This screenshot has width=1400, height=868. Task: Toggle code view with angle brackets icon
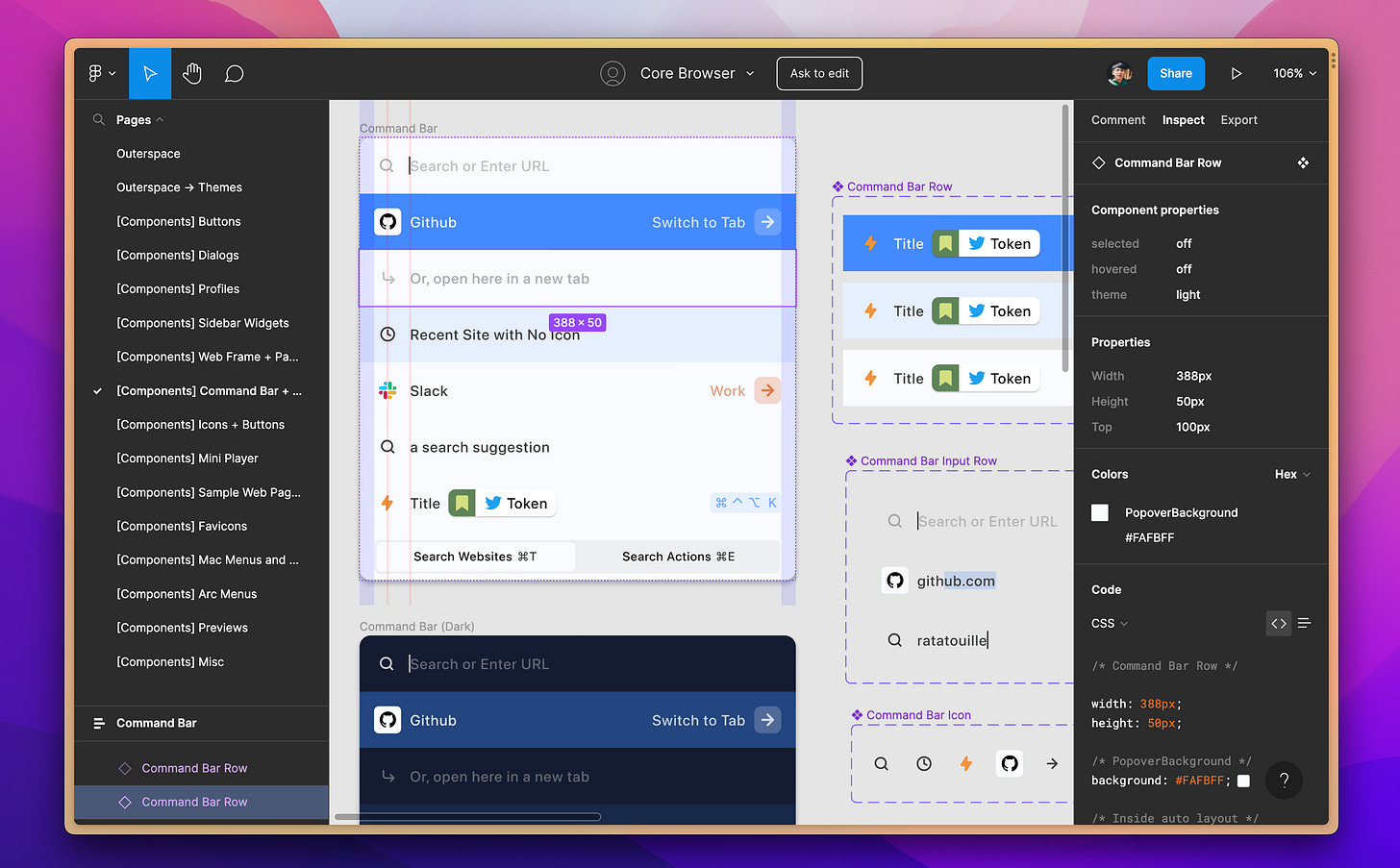(1279, 623)
